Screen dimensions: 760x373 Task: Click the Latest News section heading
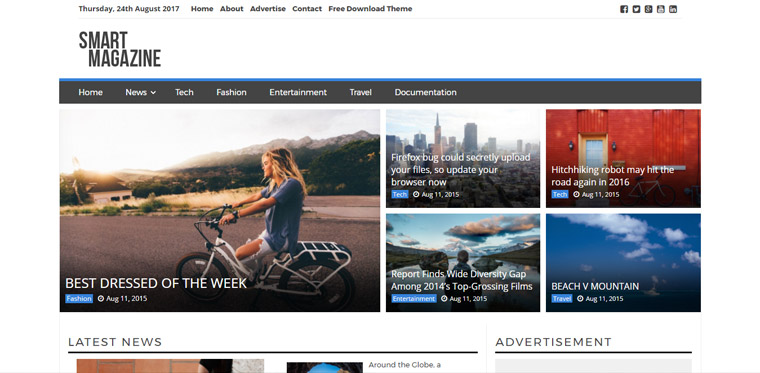115,342
